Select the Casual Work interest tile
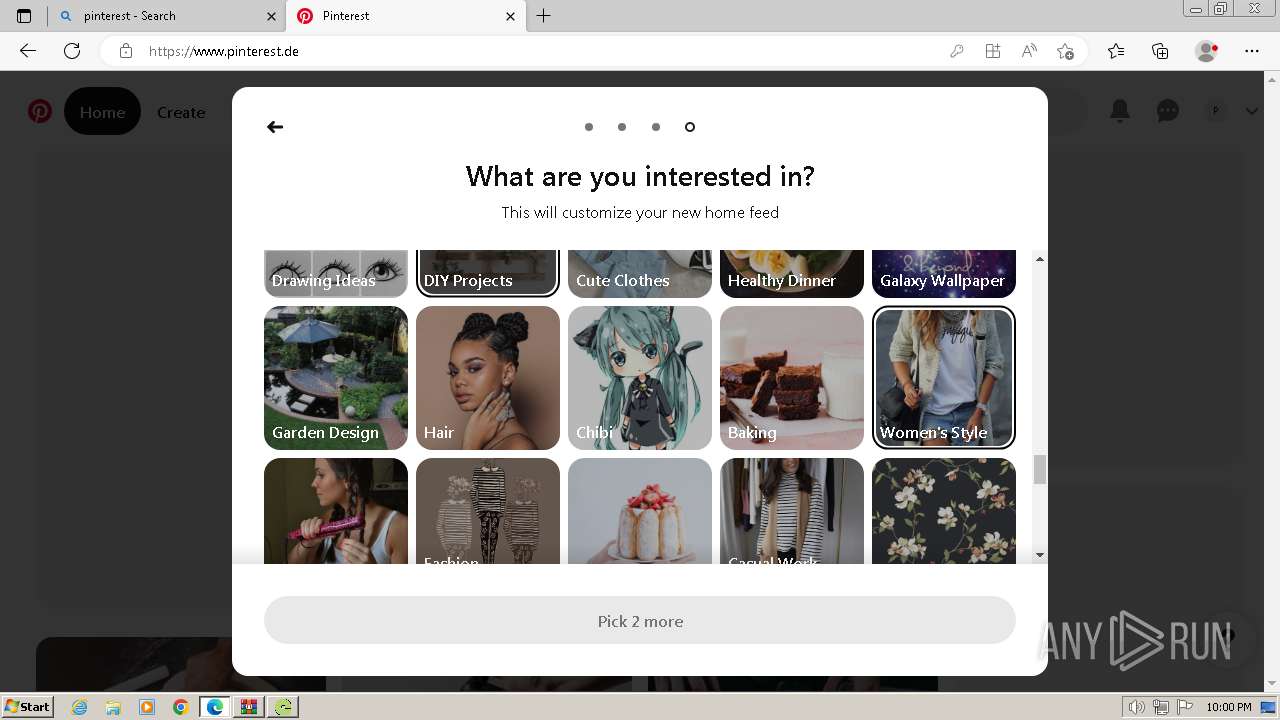 point(792,511)
